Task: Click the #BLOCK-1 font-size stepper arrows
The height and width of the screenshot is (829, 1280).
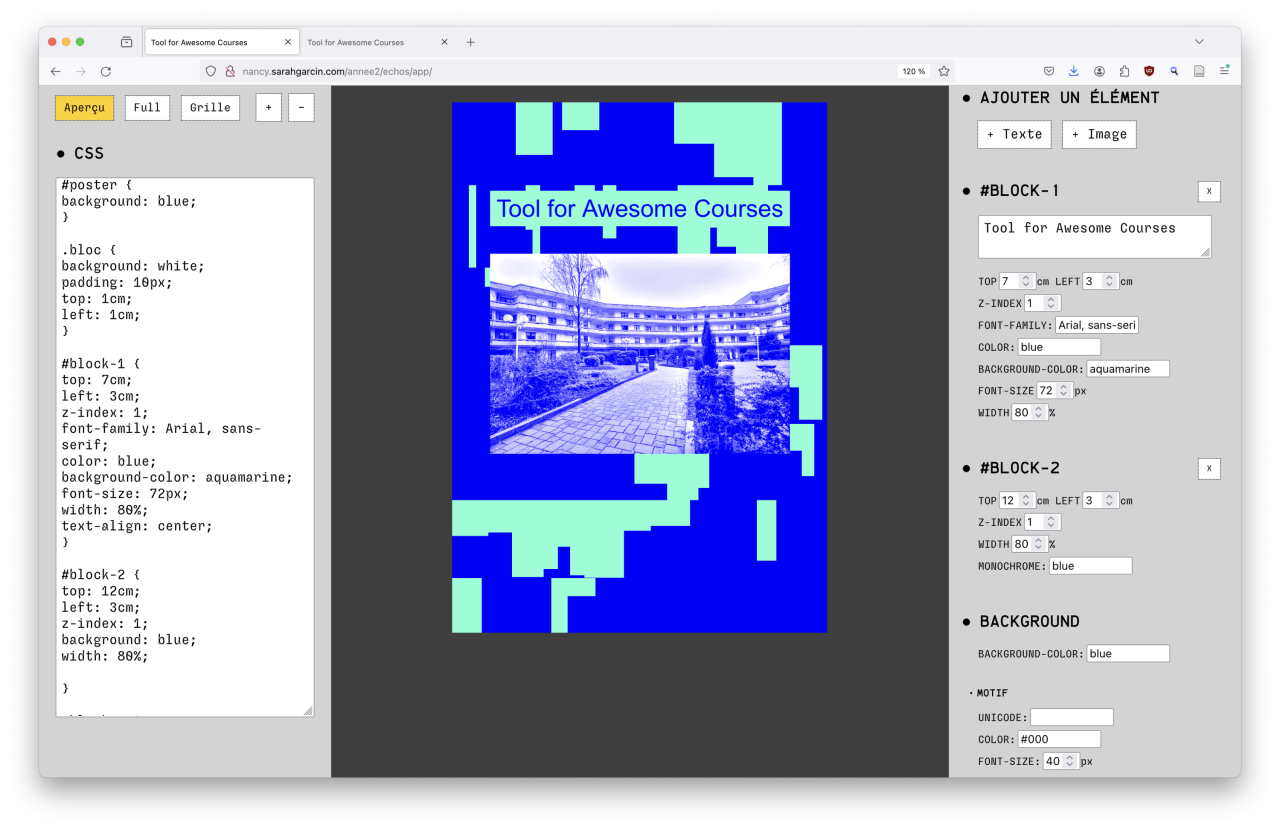Action: point(1064,391)
